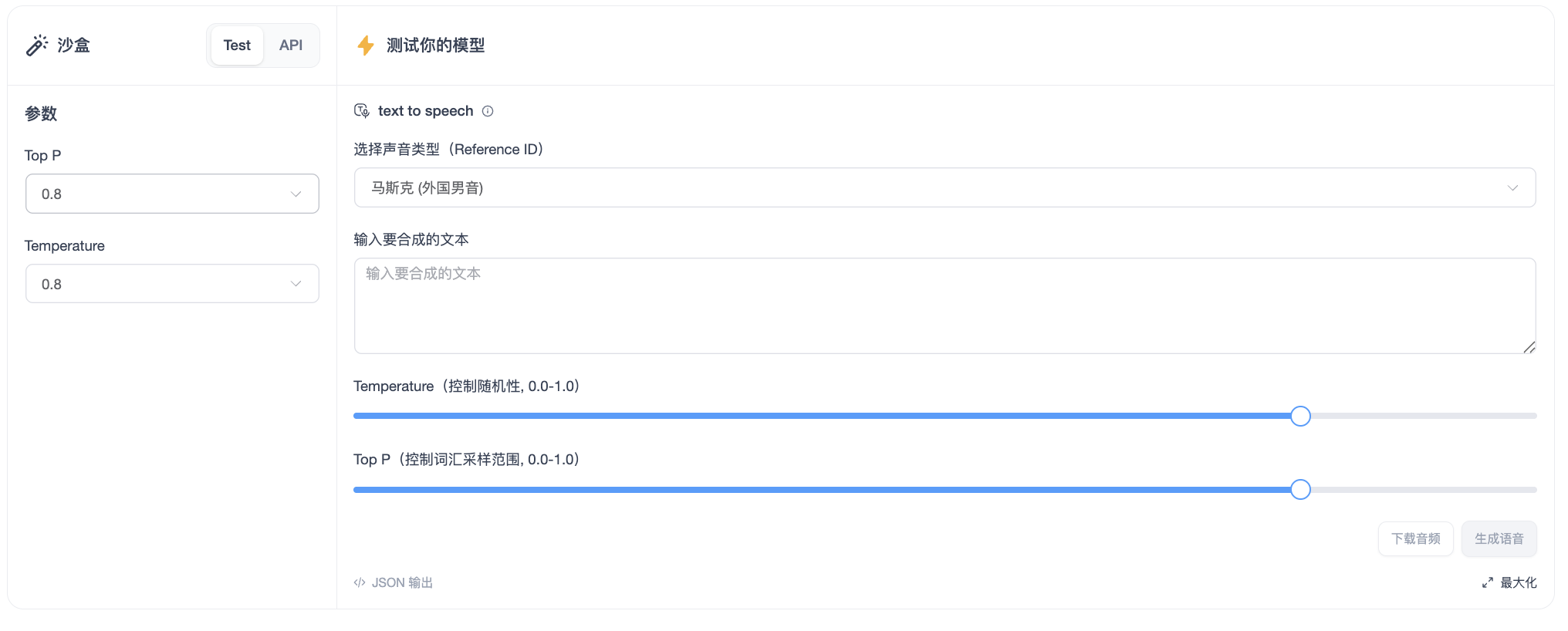Viewport: 1568px width, 631px height.
Task: Click the magic wand sandbox icon
Action: 36,46
